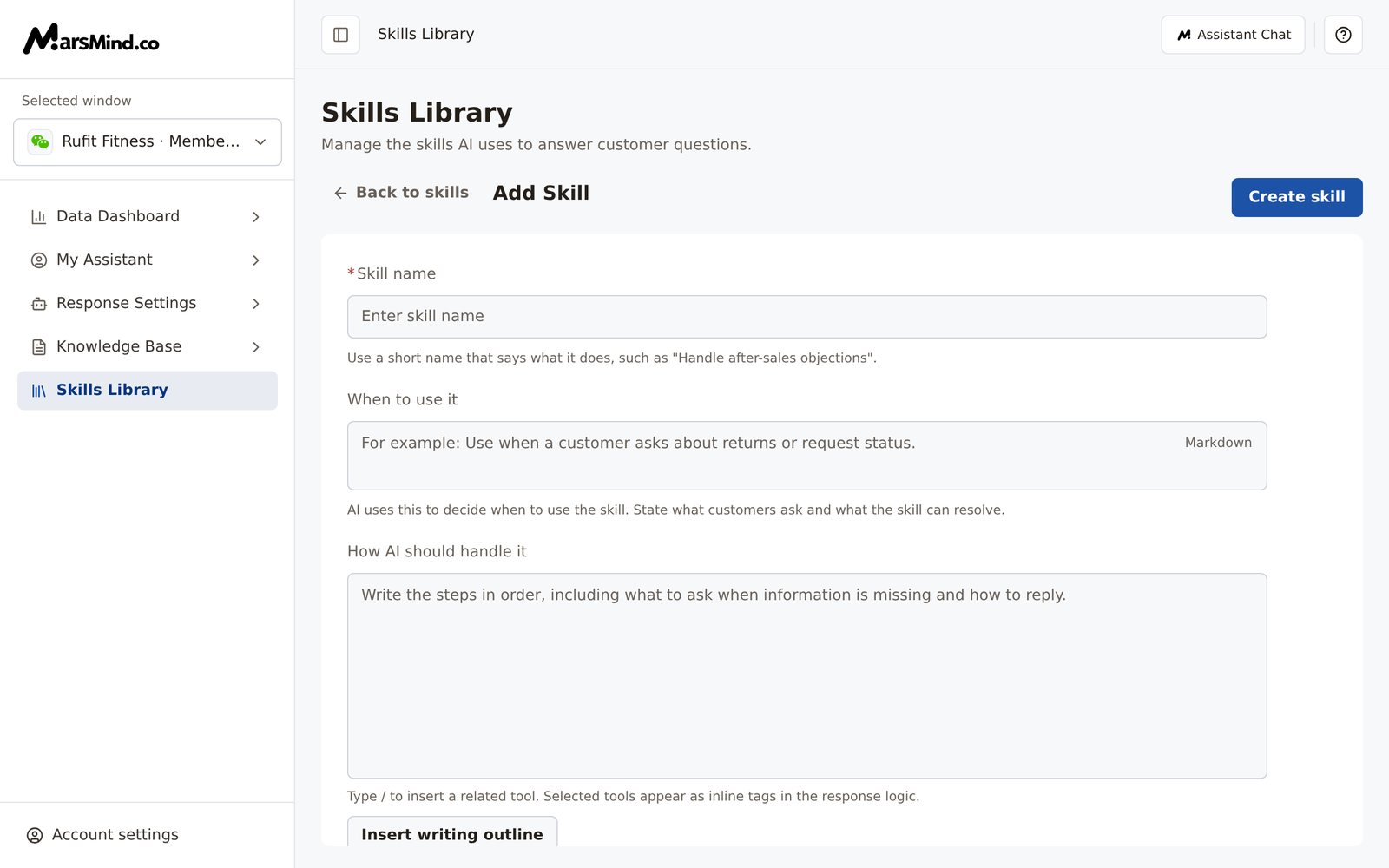The height and width of the screenshot is (868, 1389).
Task: Click Insert writing outline button
Action: point(452,832)
